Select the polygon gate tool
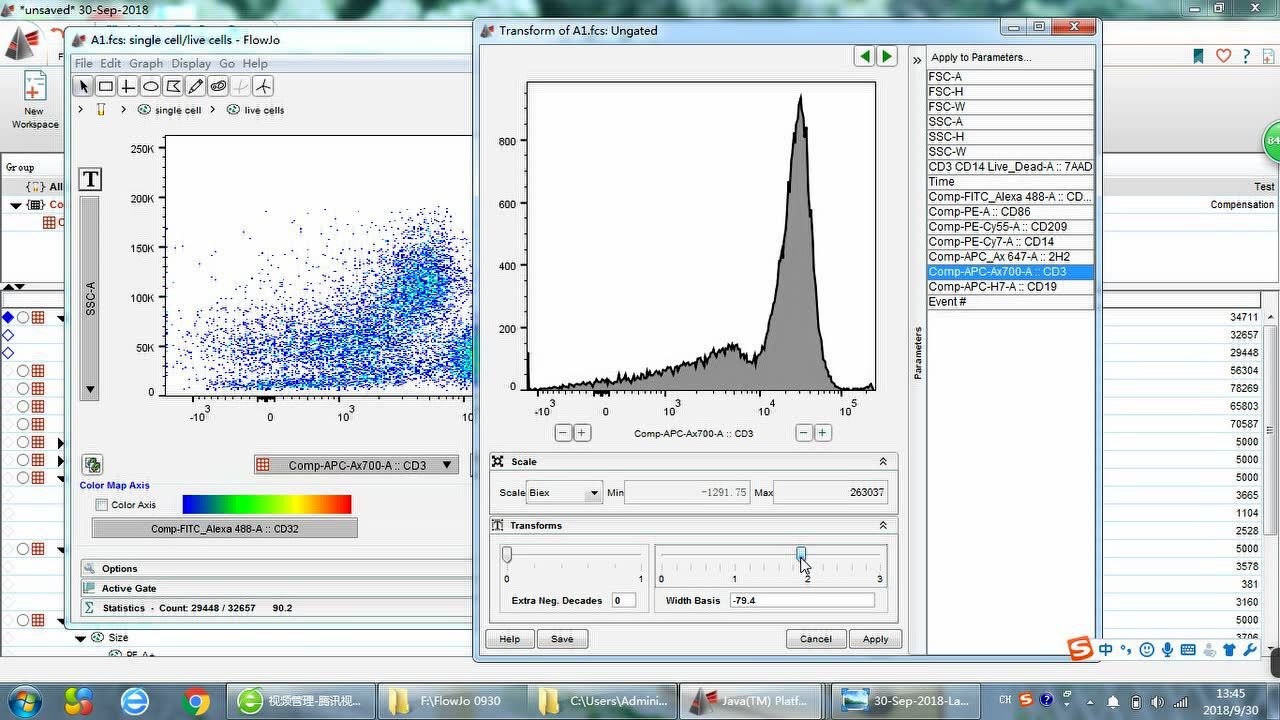The height and width of the screenshot is (720, 1280). click(173, 86)
